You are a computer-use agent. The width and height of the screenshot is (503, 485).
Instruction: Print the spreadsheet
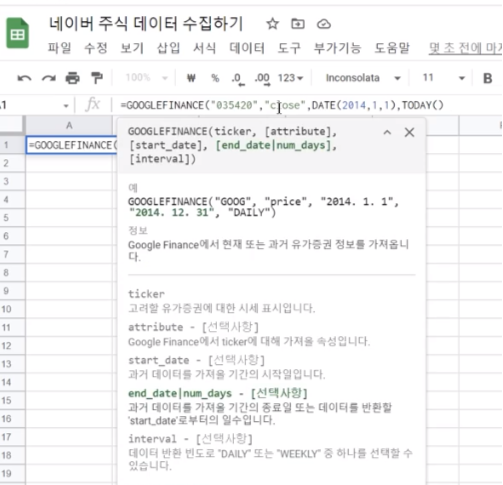[73, 78]
